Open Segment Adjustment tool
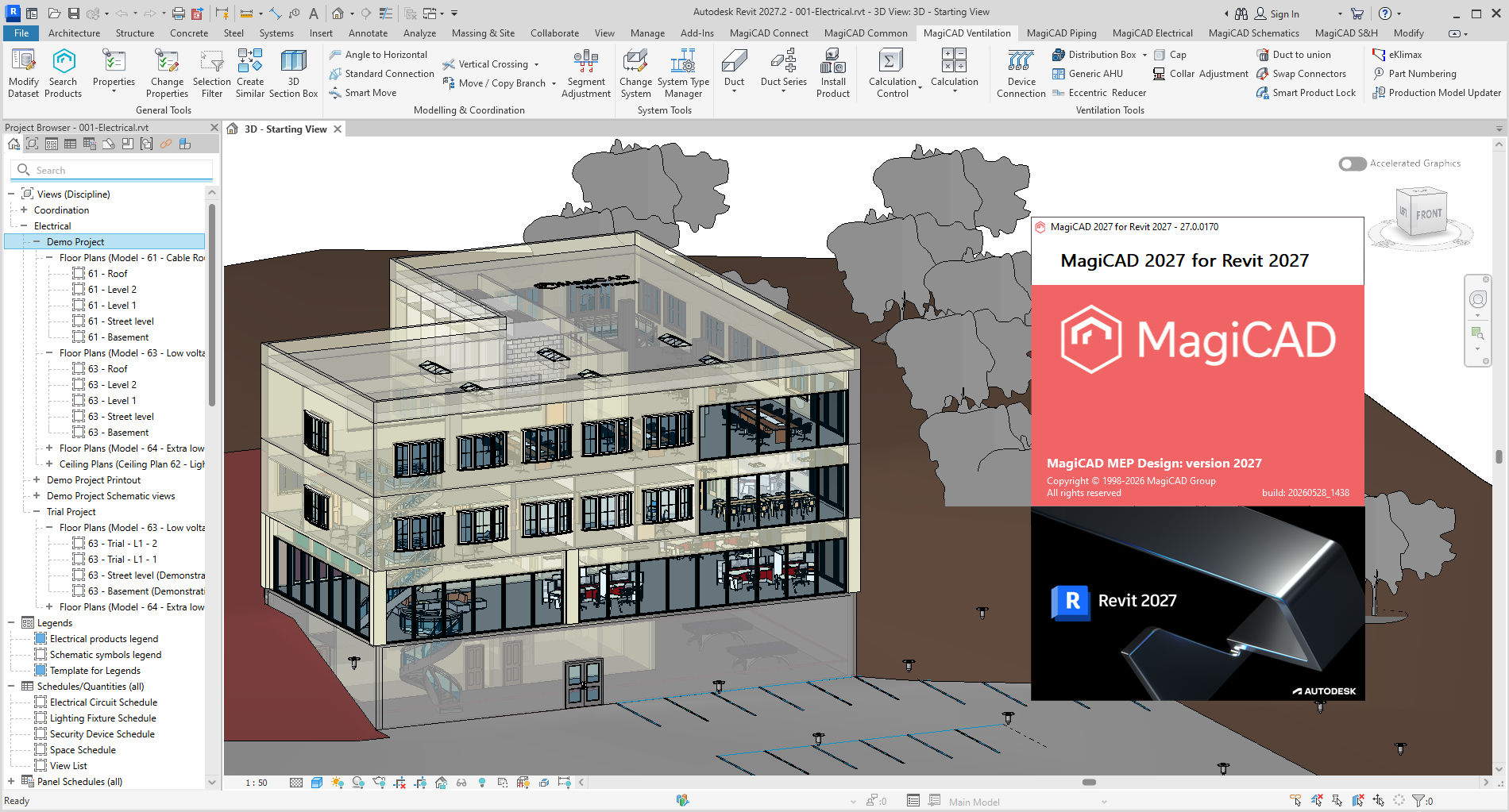 click(x=586, y=73)
